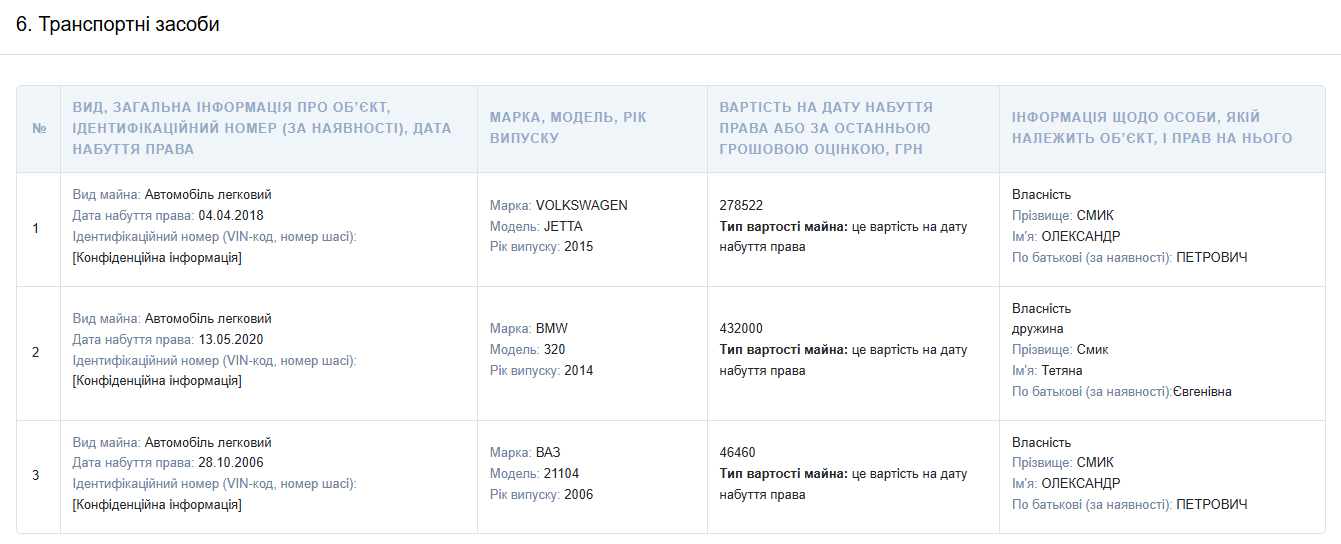
Task: Click the 'дружина' owner relation text
Action: 1037,329
